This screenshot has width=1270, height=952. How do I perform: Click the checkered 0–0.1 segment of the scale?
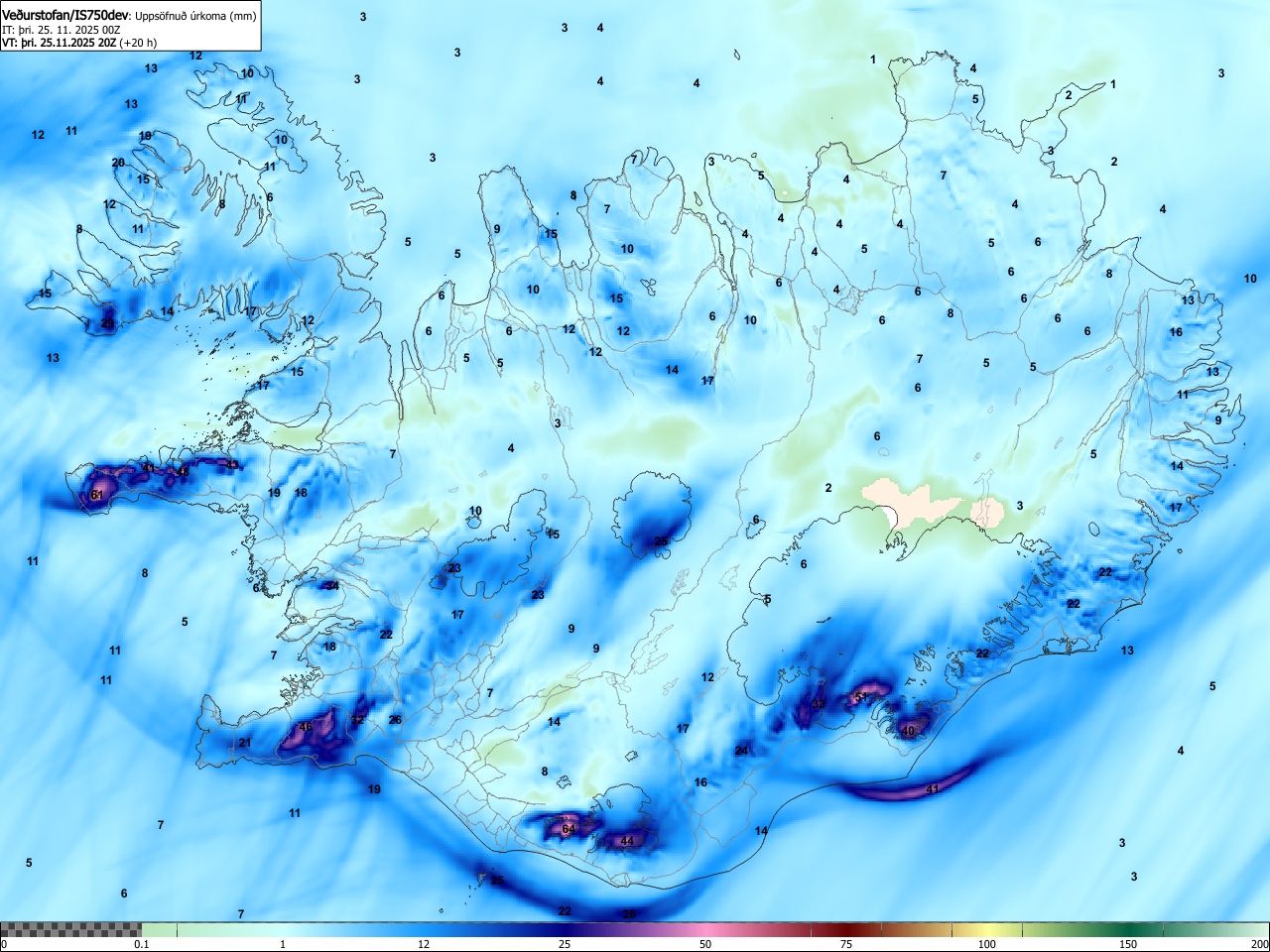pos(71,929)
